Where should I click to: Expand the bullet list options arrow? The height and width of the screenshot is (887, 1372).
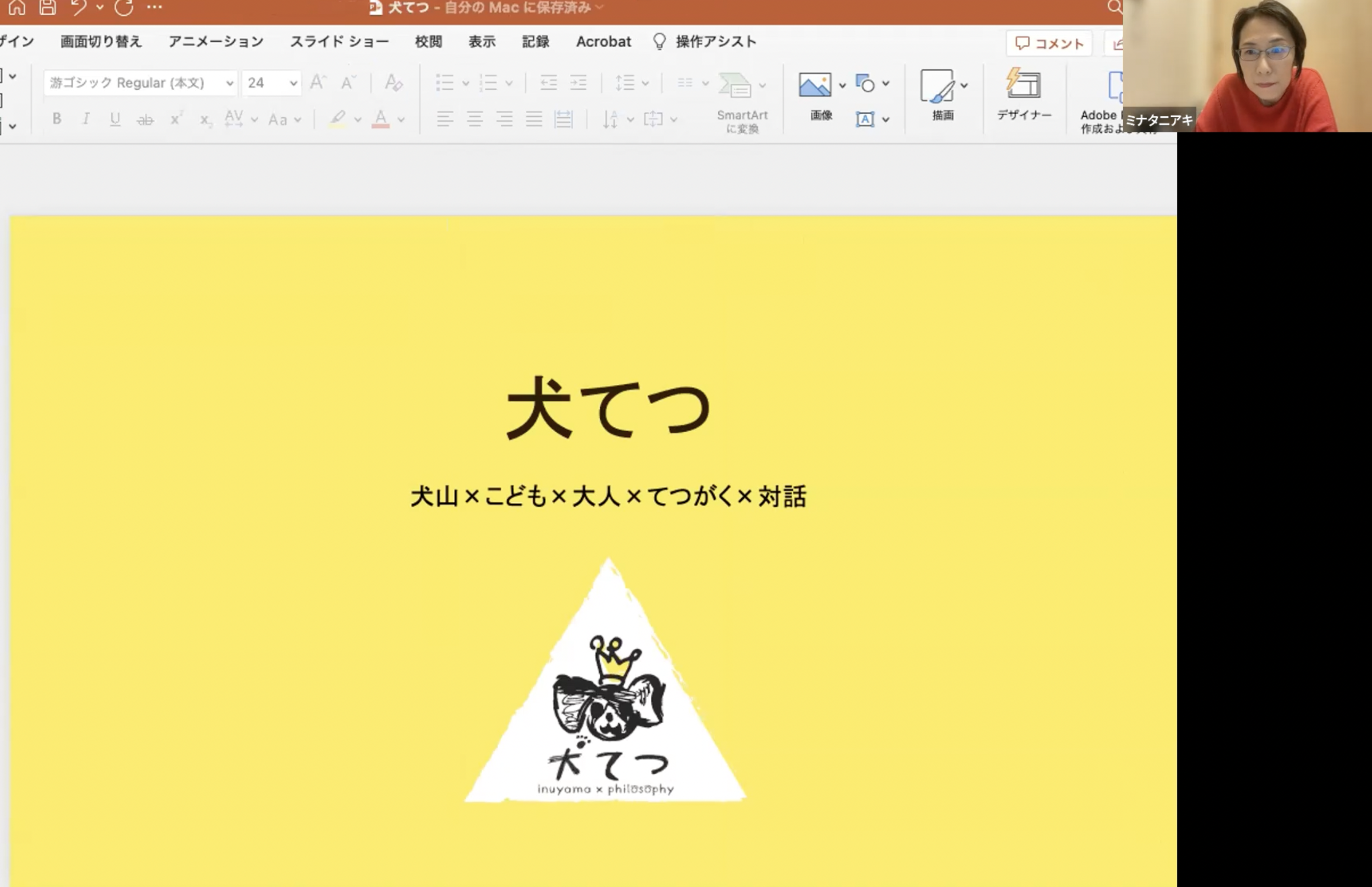coord(466,84)
